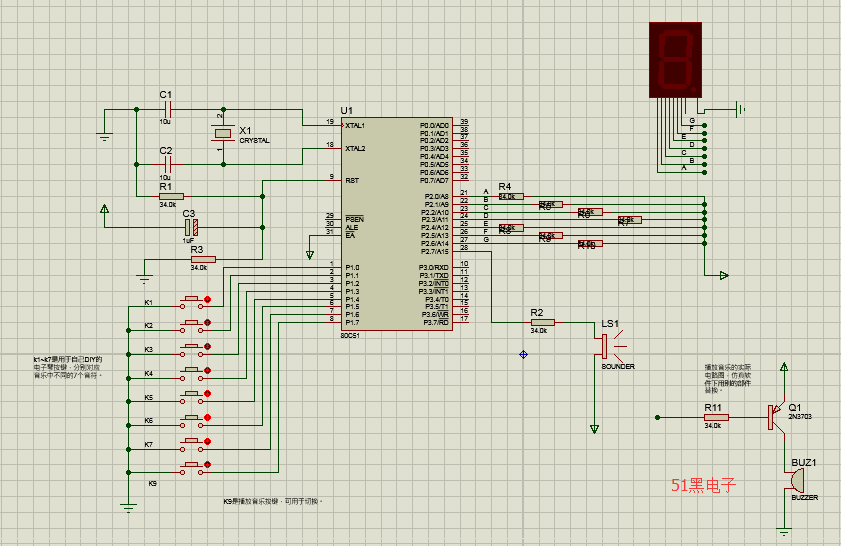Click the Chinese note above resistor R11

728,379
